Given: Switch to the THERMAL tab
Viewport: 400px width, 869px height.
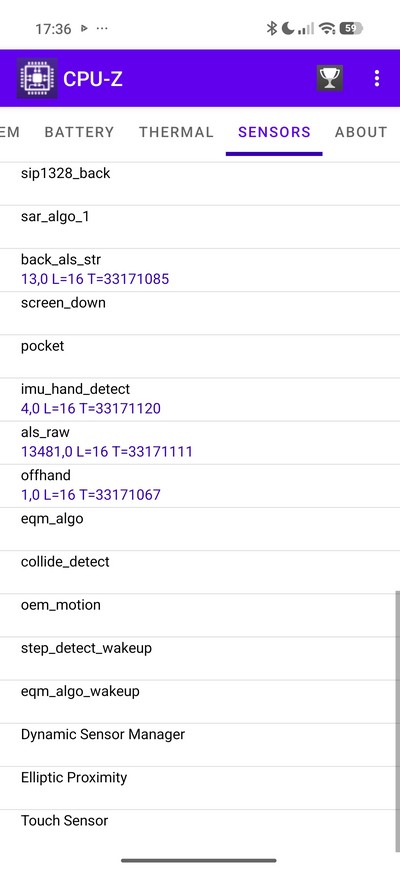Looking at the screenshot, I should point(176,132).
